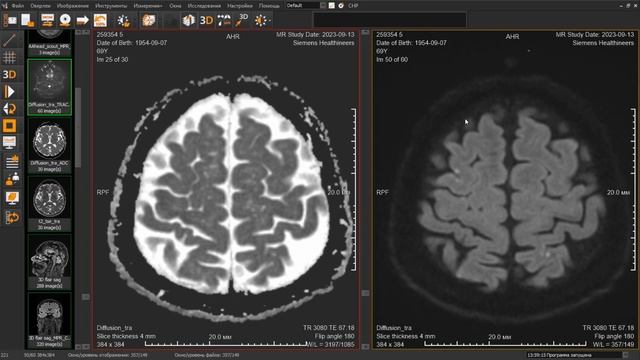This screenshot has width=640, height=360.
Task: Click the left ADC brain image viewer
Action: click(226, 190)
